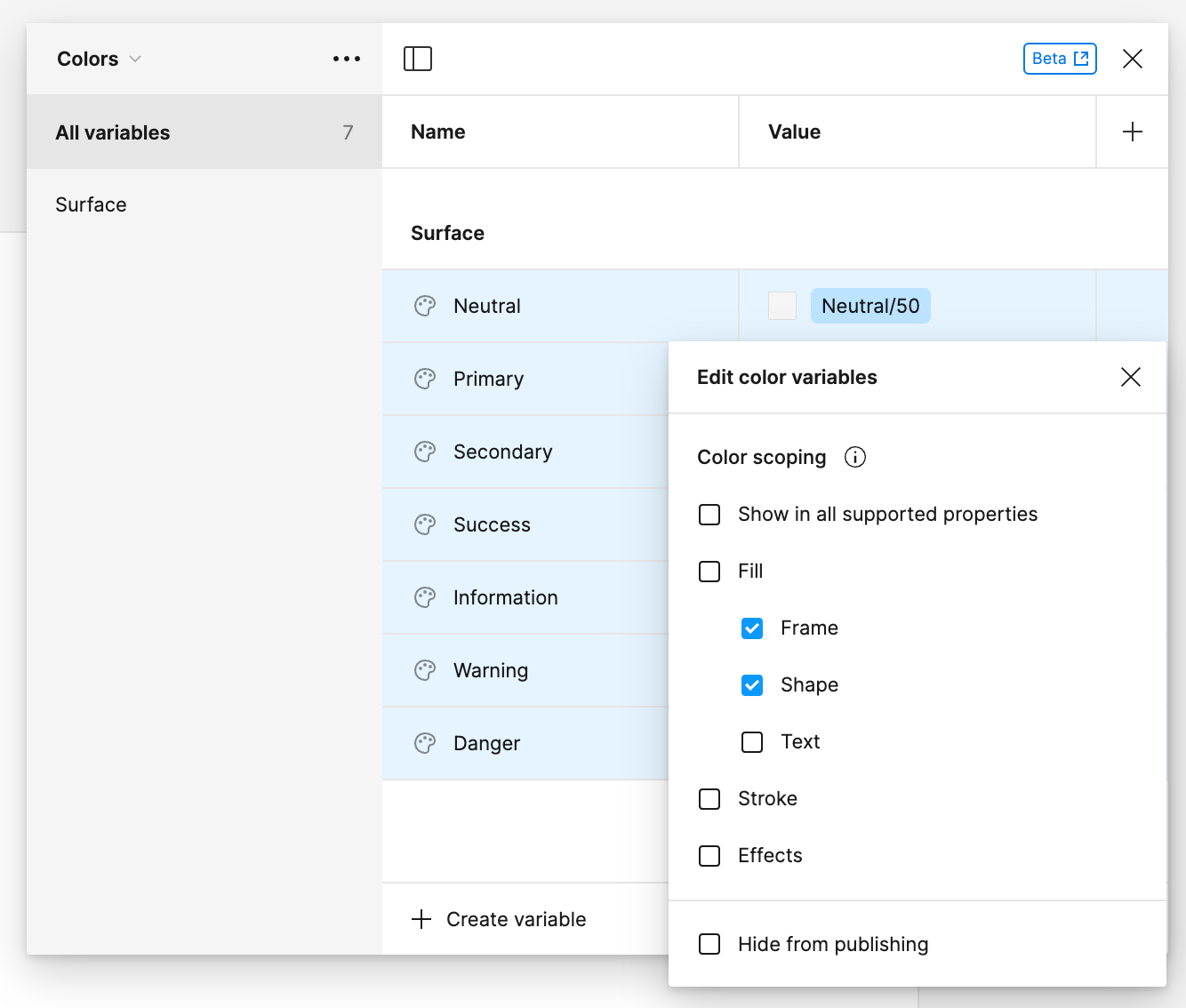Screen dimensions: 1186x1008
Task: Click the Warning variable palette icon
Action: (425, 669)
